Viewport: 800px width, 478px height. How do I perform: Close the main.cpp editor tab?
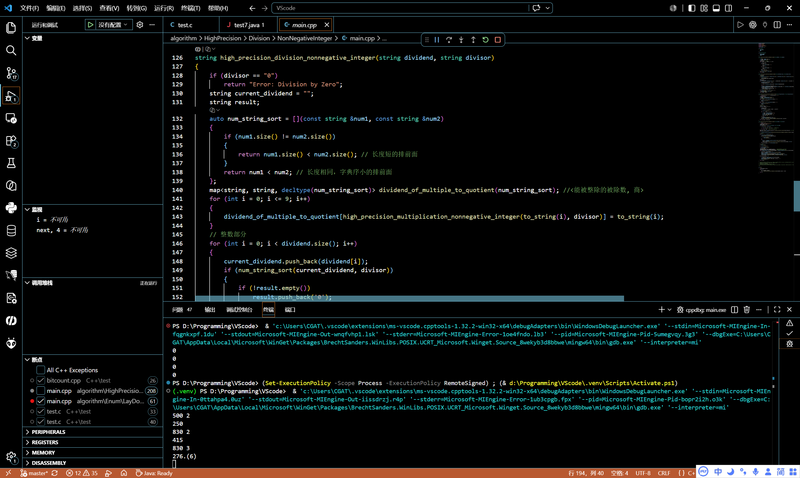(x=327, y=24)
